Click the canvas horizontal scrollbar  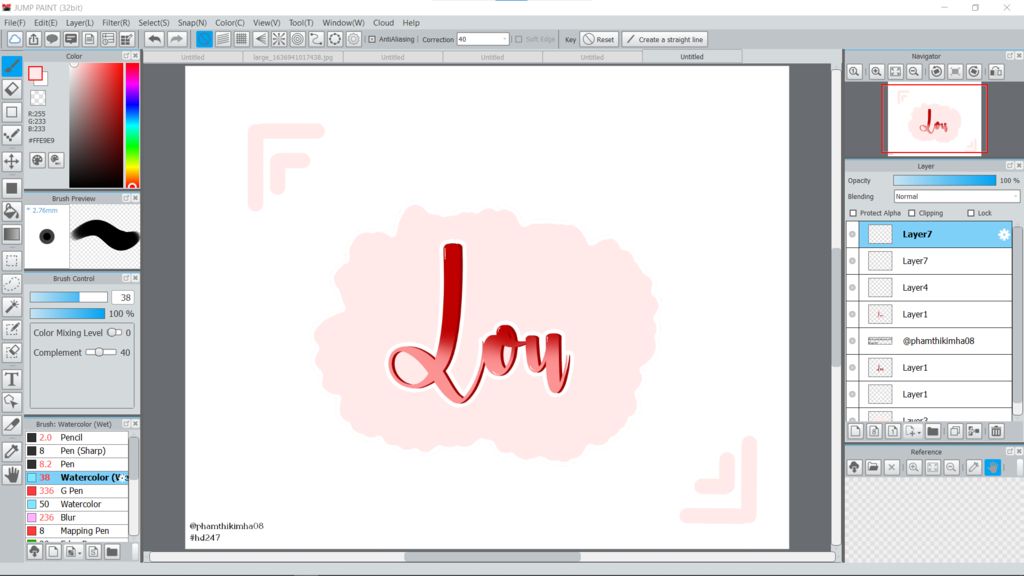[492, 557]
